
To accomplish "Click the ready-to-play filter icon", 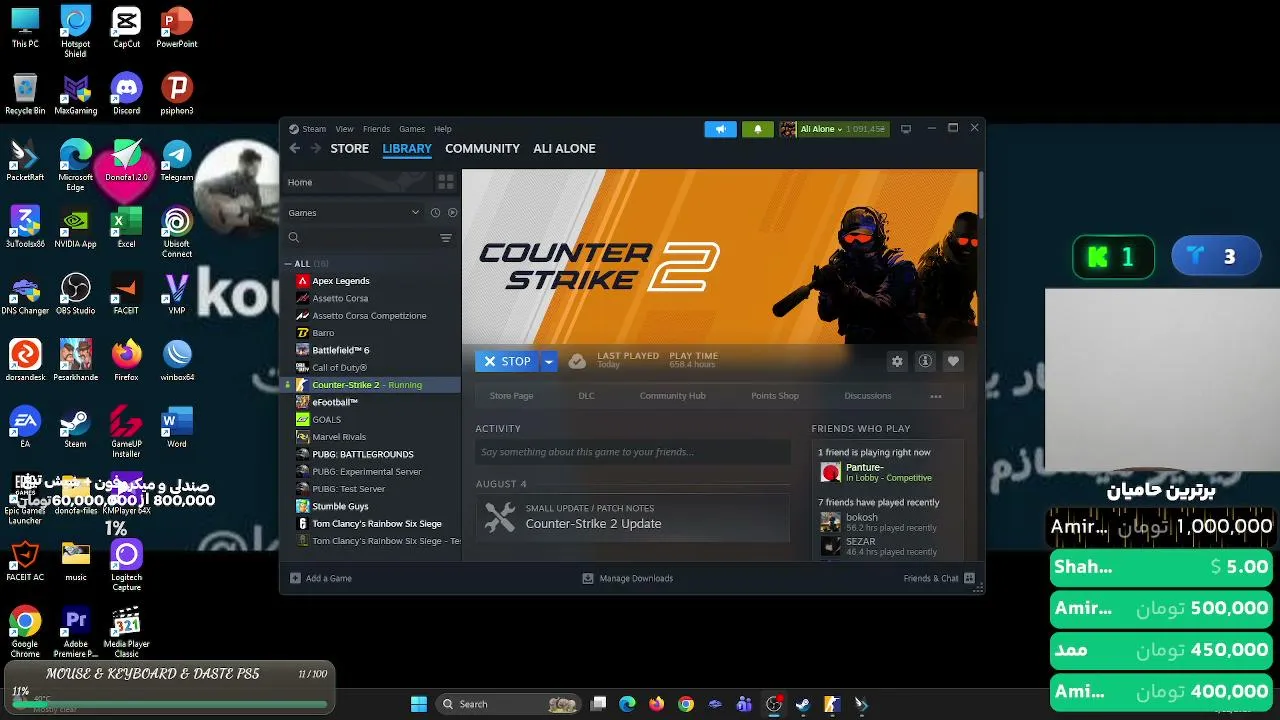I will (x=452, y=213).
